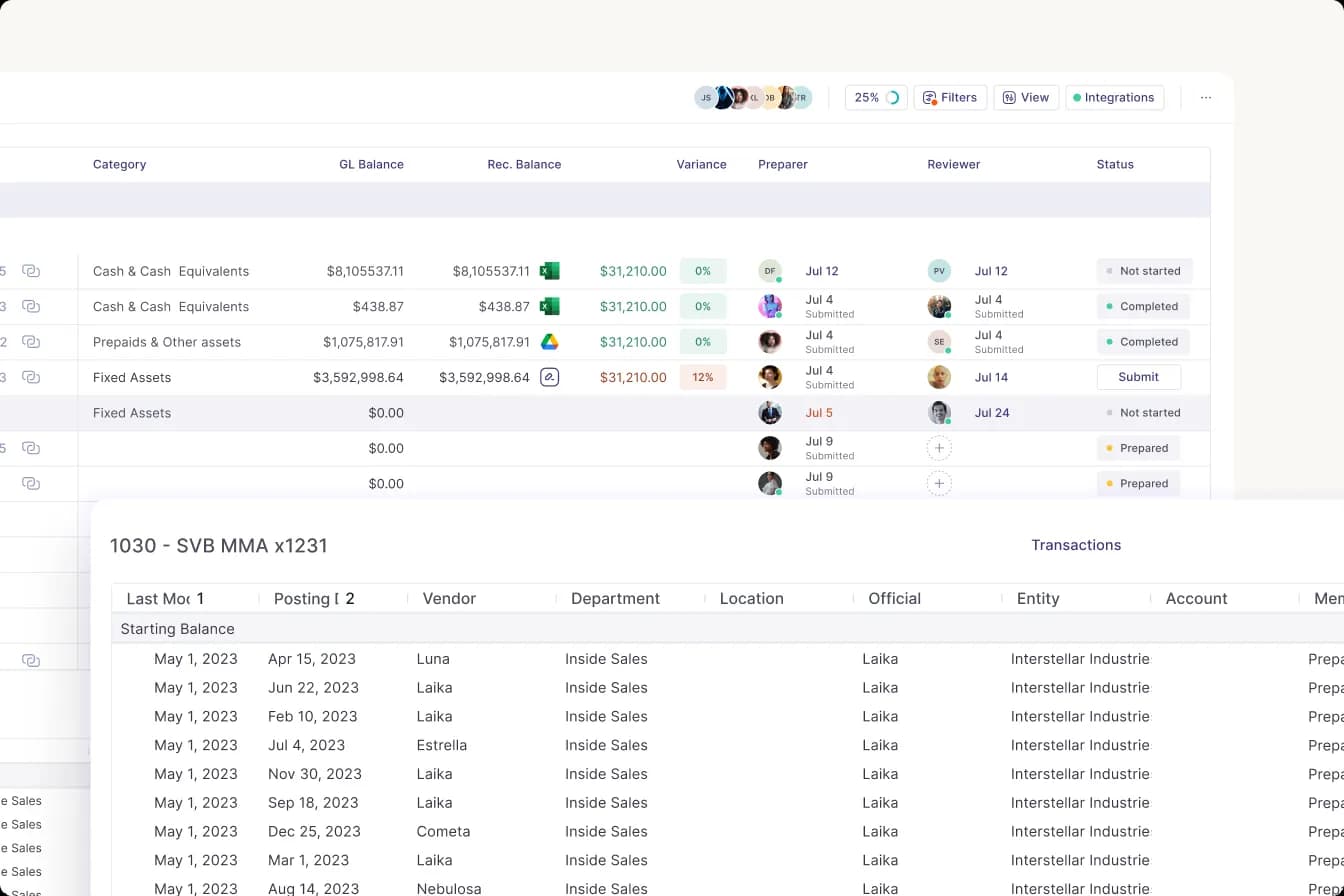Click preparer avatar in $438.87 row

[x=770, y=306]
